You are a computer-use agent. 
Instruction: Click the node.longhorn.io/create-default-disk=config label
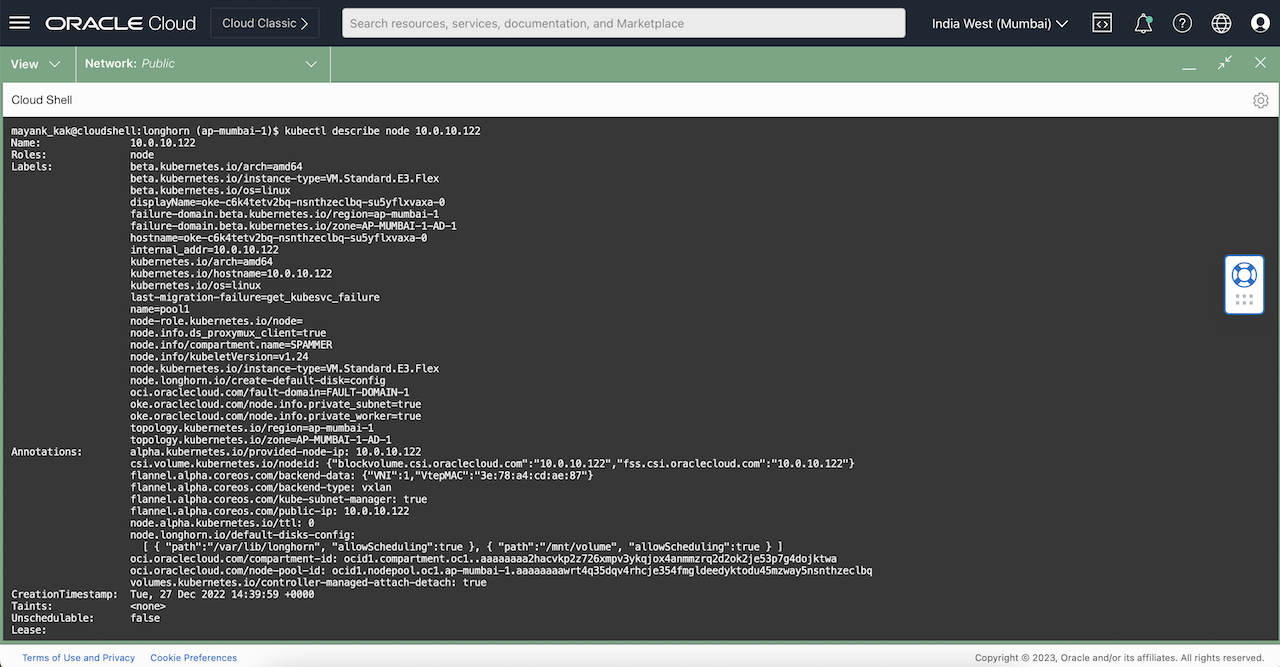point(258,380)
